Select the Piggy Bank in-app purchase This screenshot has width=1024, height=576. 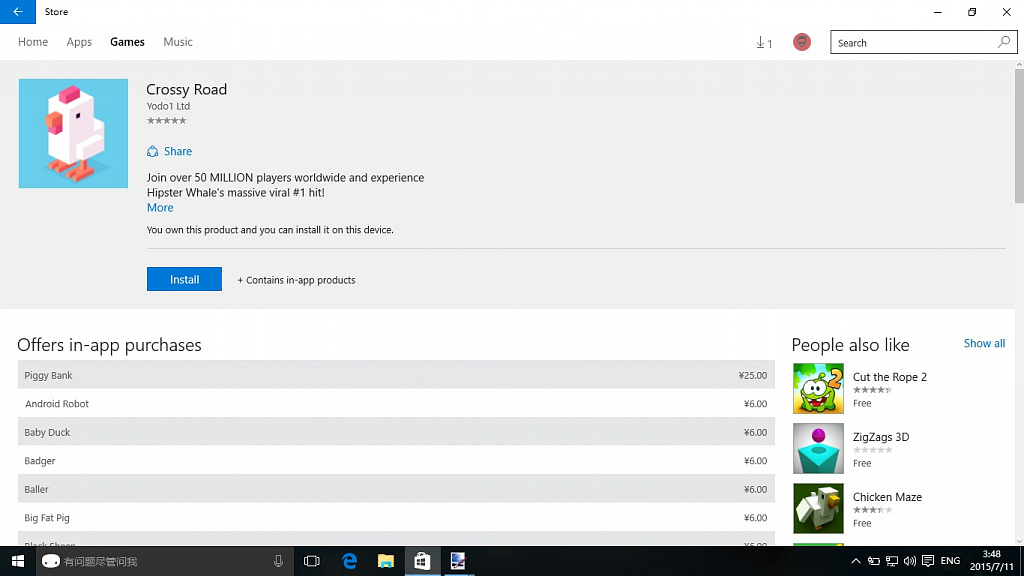click(x=396, y=376)
